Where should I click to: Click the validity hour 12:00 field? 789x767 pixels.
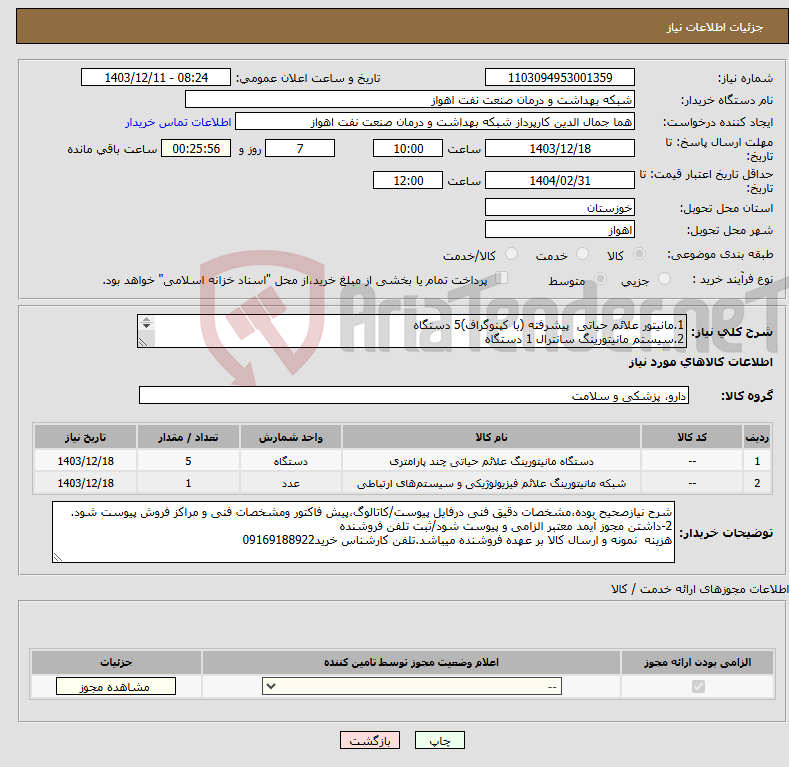coord(408,180)
